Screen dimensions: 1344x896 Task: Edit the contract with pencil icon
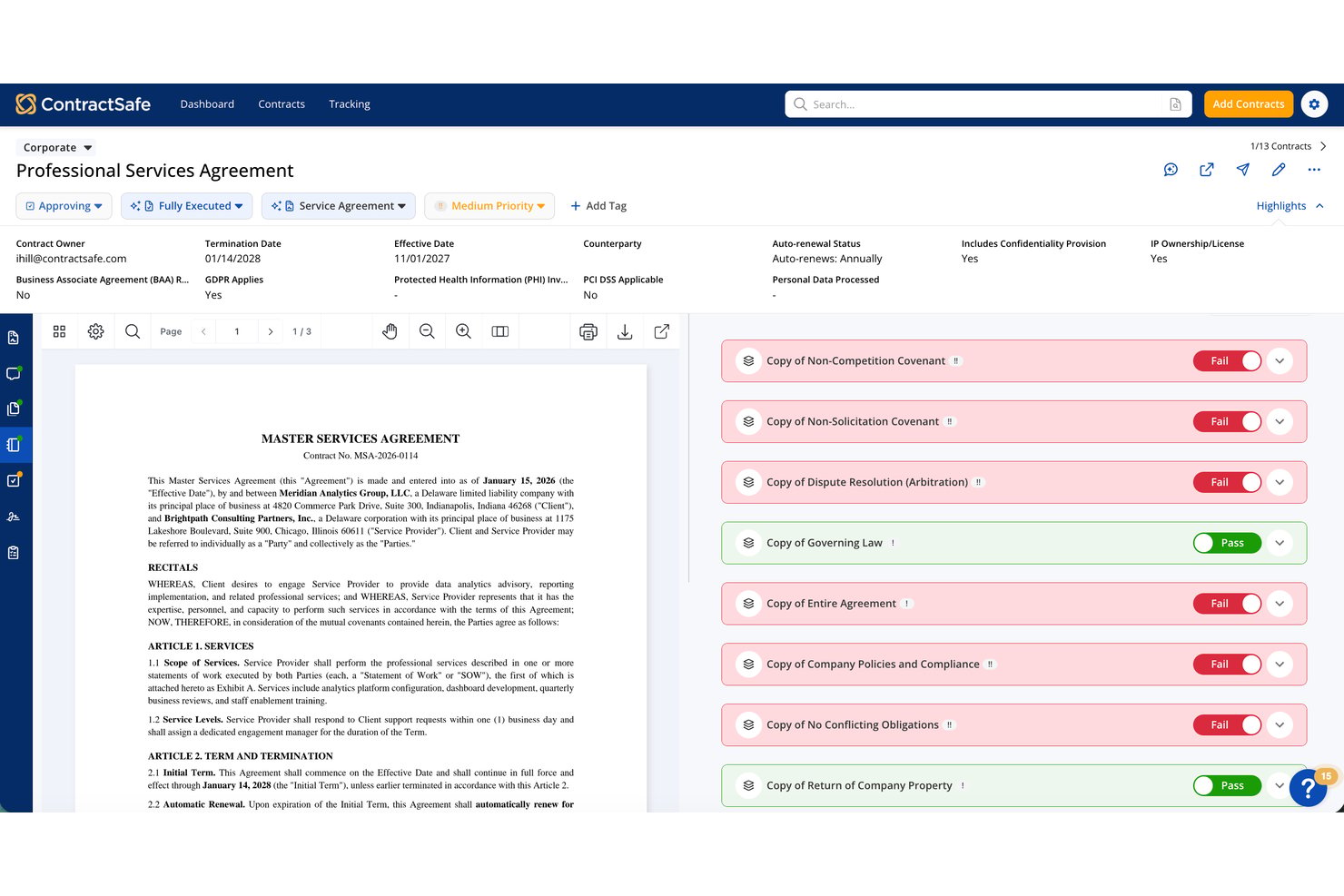1279,170
